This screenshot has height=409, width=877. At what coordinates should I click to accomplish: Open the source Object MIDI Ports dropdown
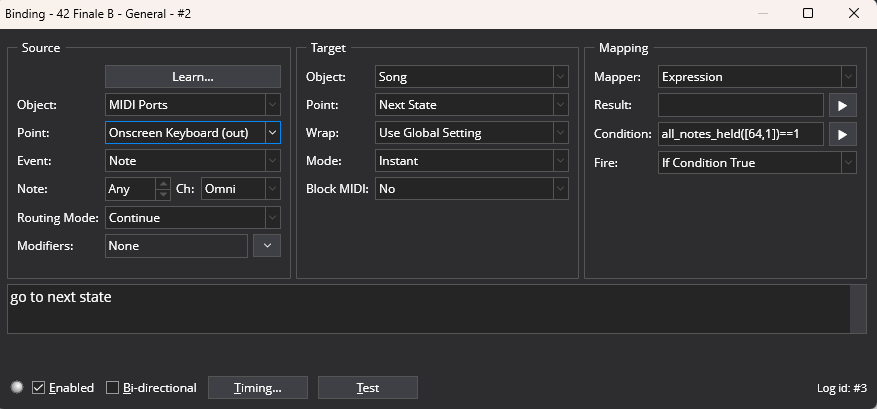click(x=192, y=105)
